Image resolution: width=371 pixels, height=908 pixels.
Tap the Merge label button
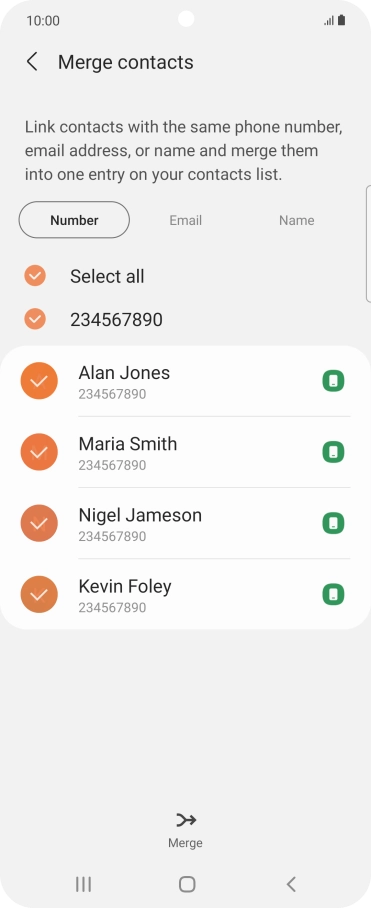[x=185, y=843]
